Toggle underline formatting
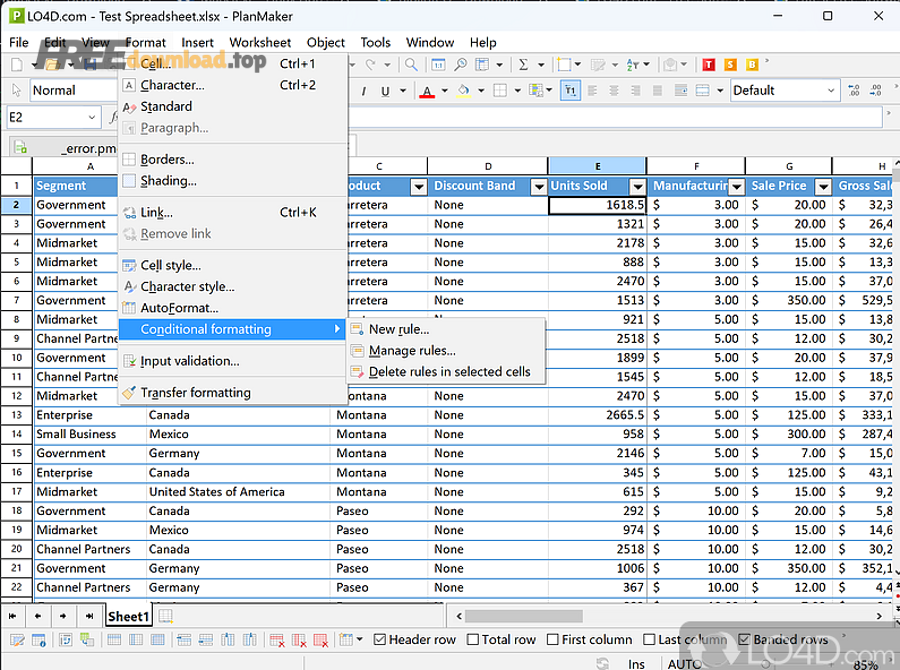 point(385,91)
